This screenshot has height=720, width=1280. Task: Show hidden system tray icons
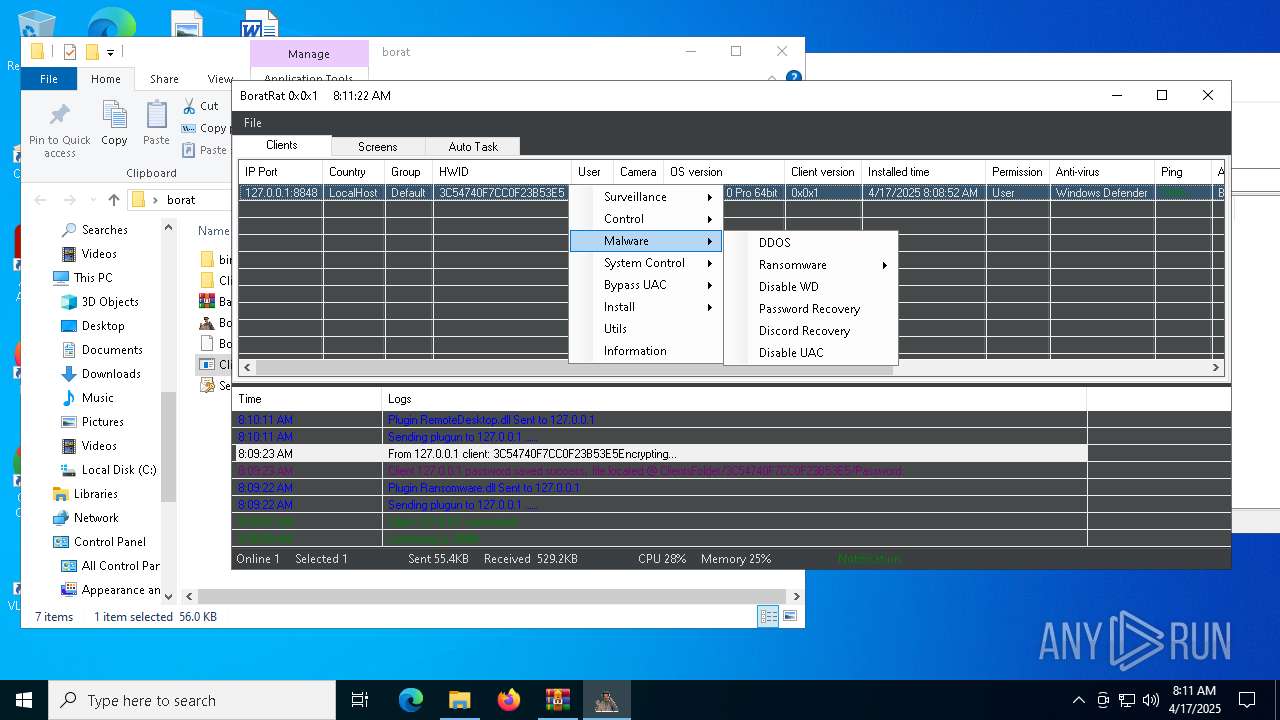pos(1078,700)
